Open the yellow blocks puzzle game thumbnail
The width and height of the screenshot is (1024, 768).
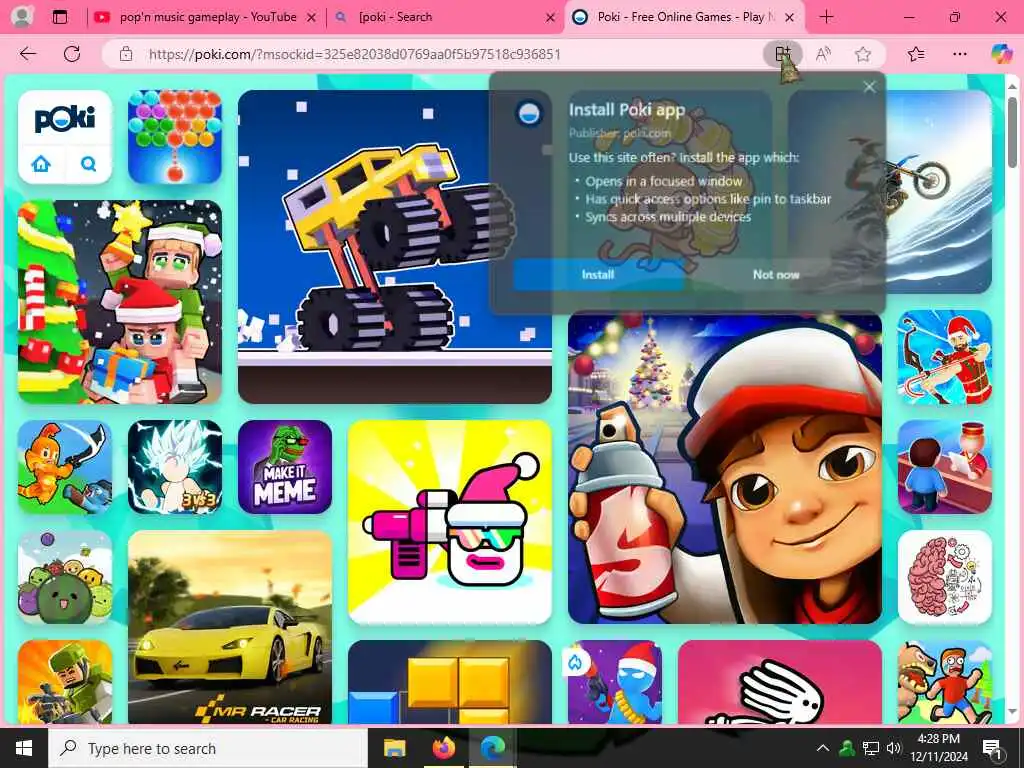point(450,682)
